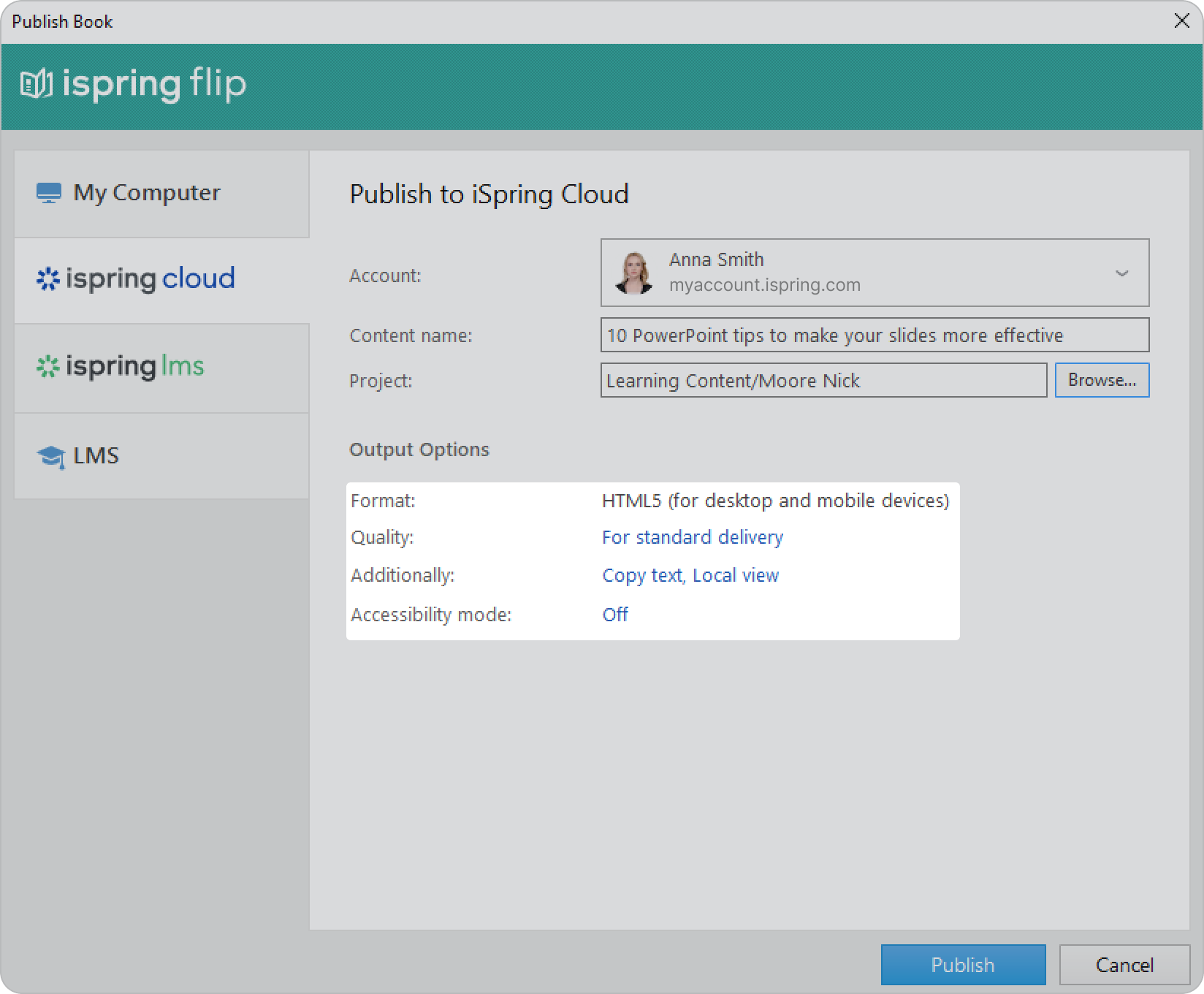Image resolution: width=1204 pixels, height=994 pixels.
Task: Click the iSpring LMS green star icon
Action: tap(47, 366)
